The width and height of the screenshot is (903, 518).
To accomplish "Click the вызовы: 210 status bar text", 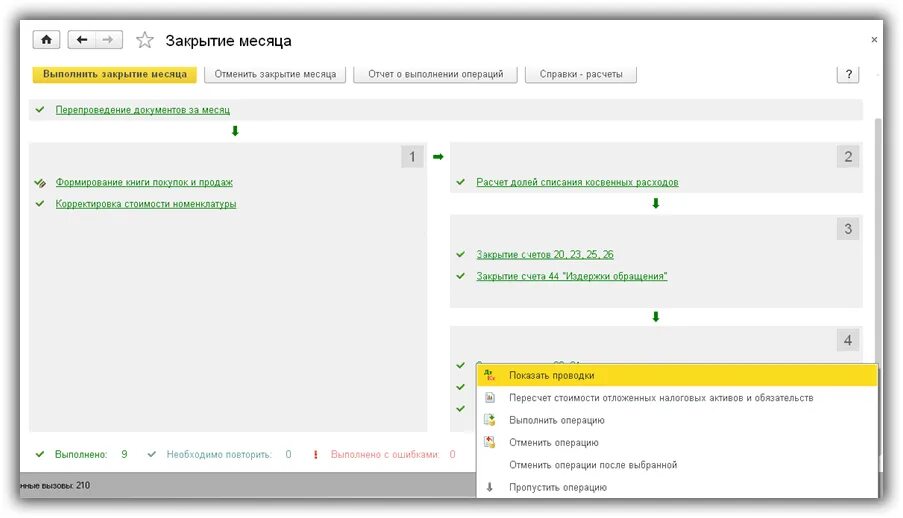I will 55,485.
